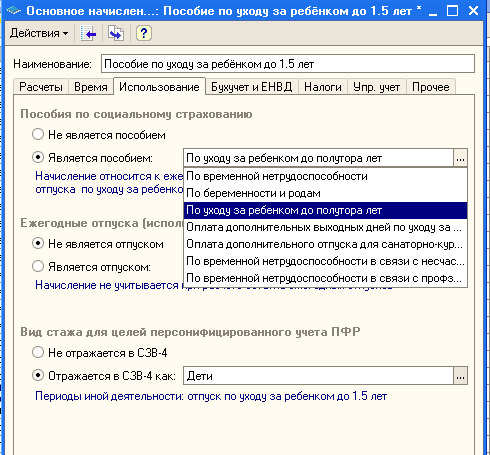
Task: Open help with the question mark icon
Action: tap(144, 33)
